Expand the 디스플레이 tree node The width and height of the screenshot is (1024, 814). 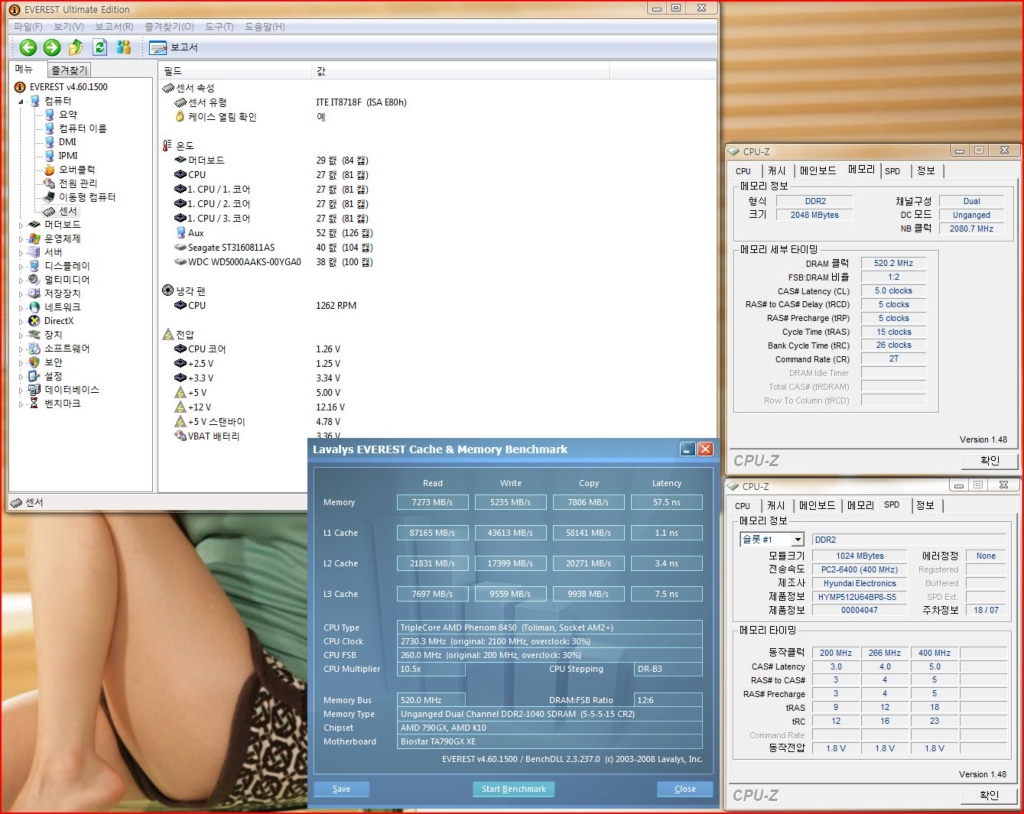coord(21,267)
